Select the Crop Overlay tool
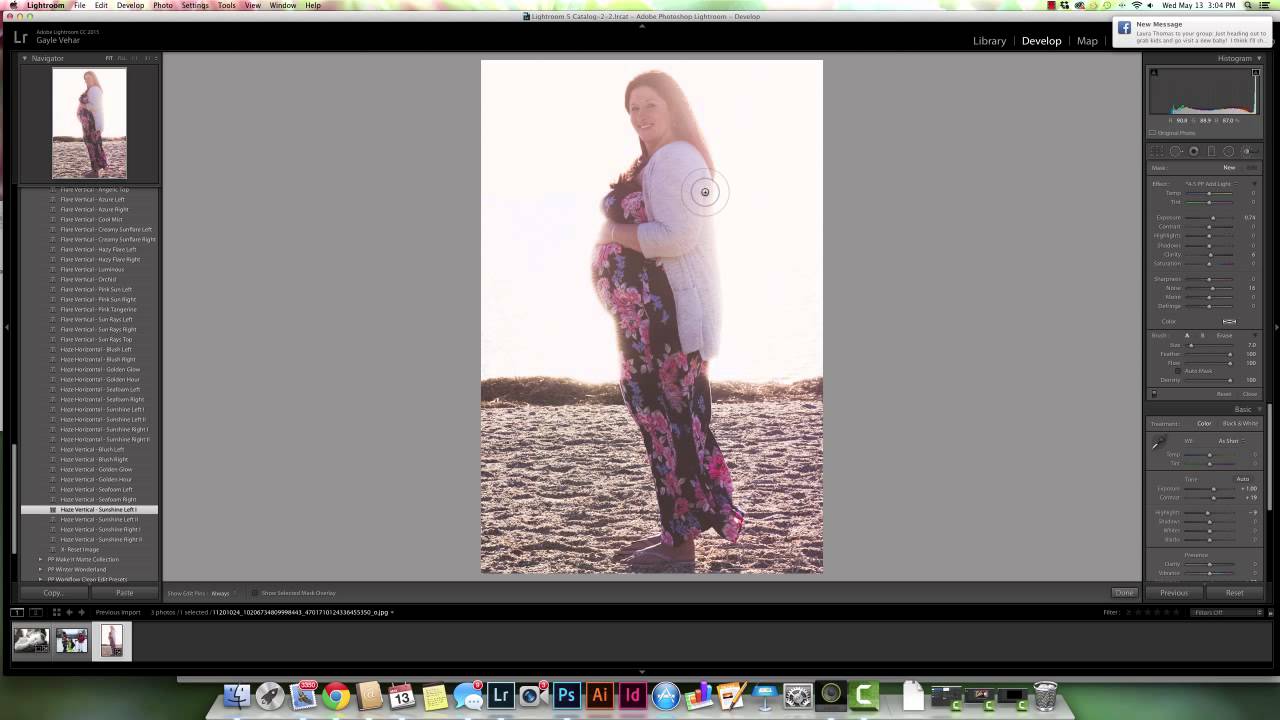This screenshot has width=1280, height=720. pos(1158,151)
